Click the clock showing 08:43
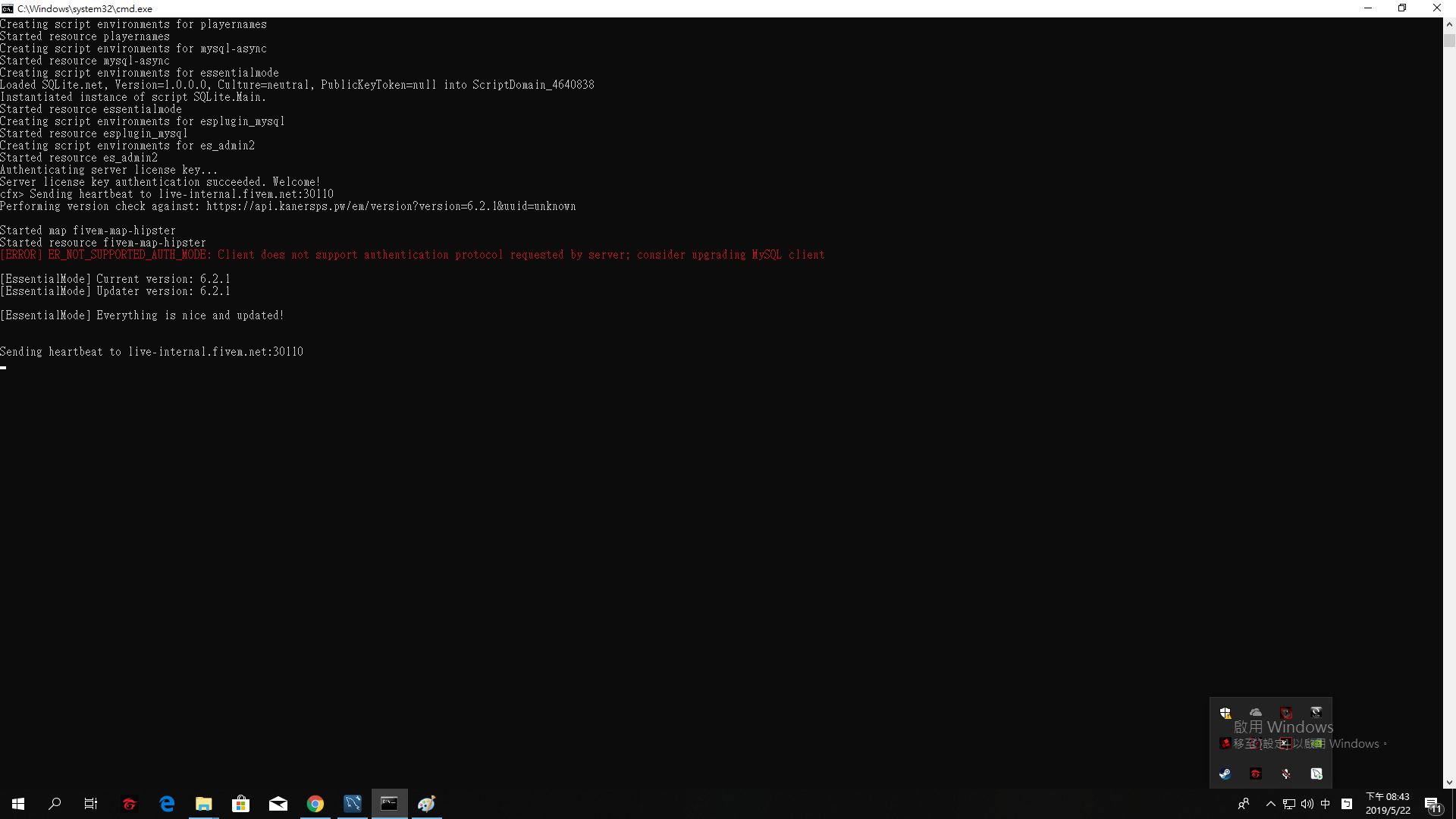 point(1388,803)
